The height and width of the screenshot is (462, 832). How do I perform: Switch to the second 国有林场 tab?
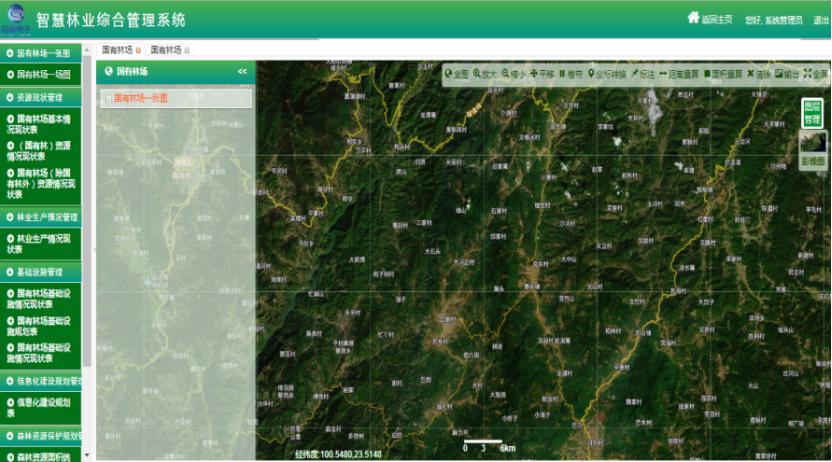(x=167, y=50)
